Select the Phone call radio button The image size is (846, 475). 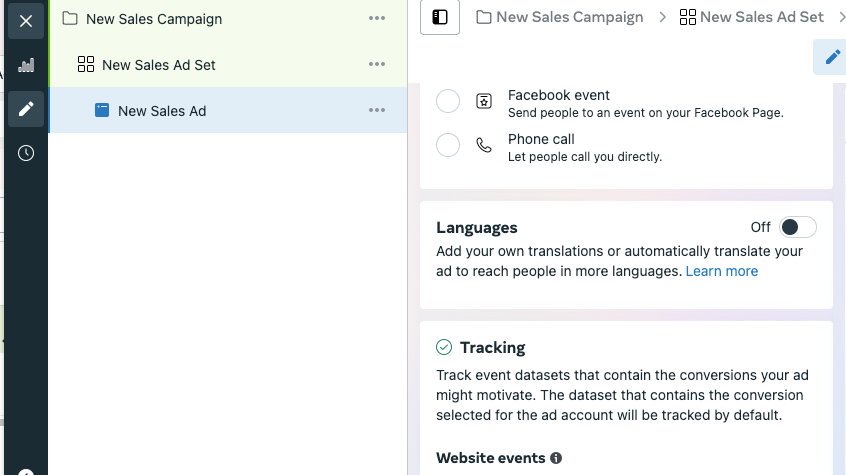click(x=448, y=145)
